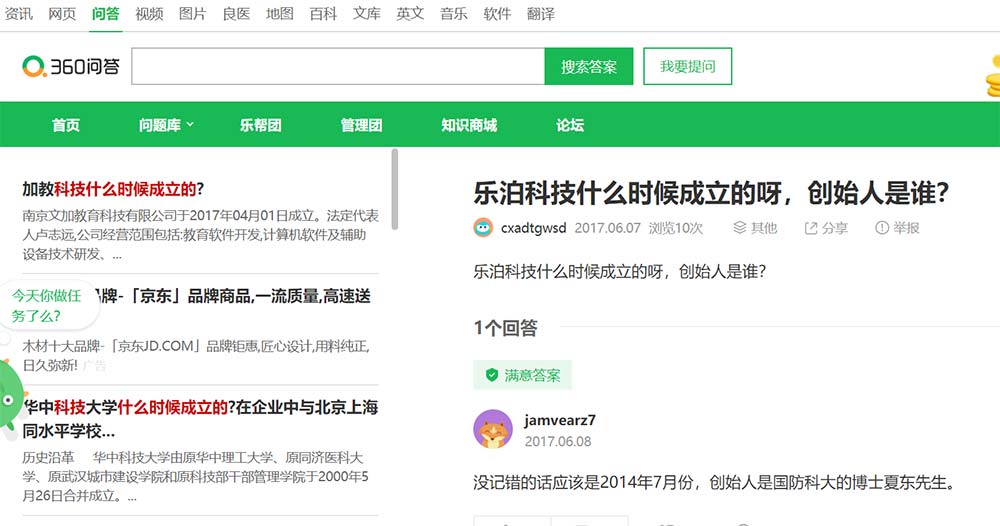Click the 其他 category icon
Viewport: 1000px width, 526px height.
(x=740, y=228)
